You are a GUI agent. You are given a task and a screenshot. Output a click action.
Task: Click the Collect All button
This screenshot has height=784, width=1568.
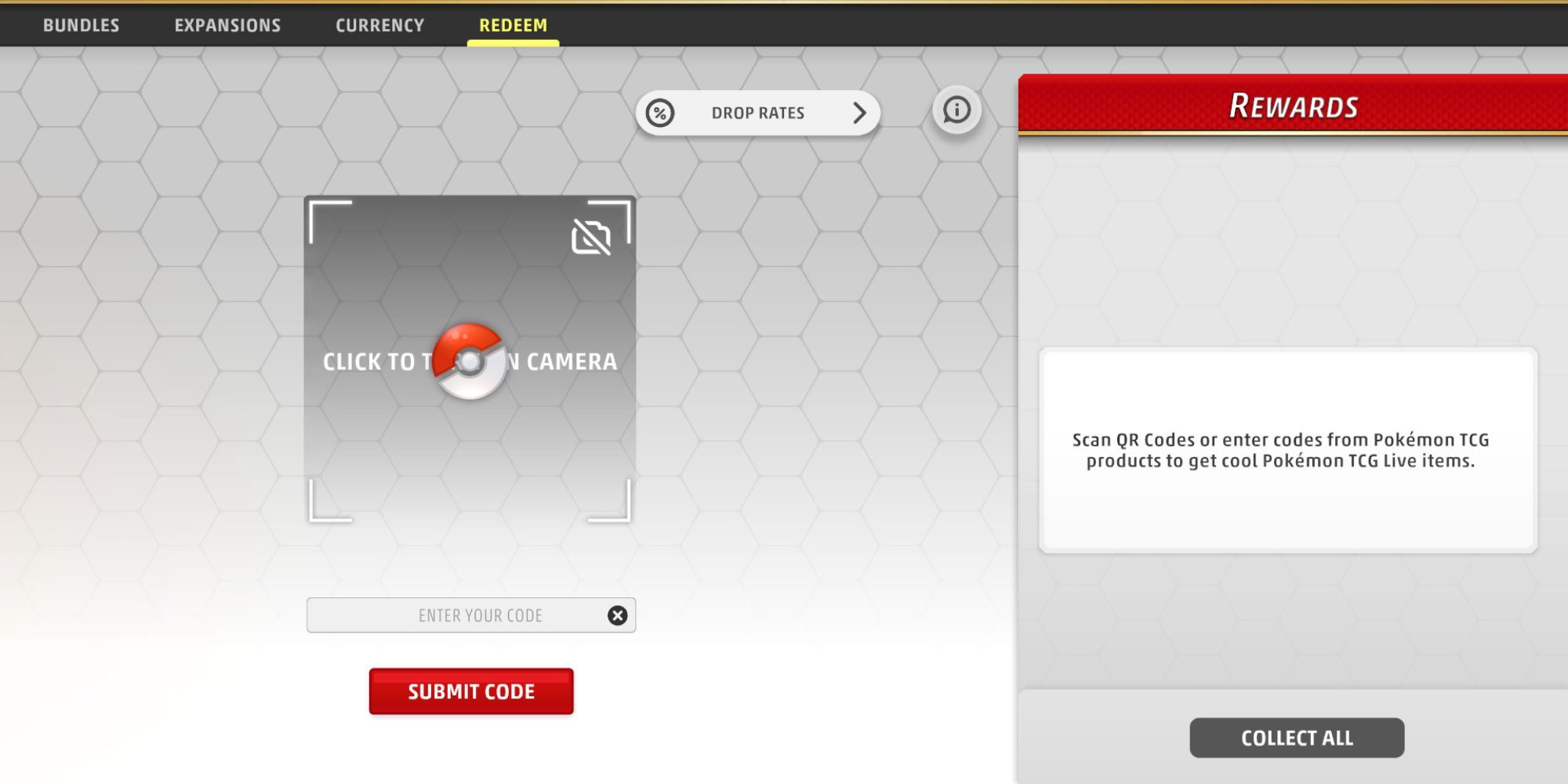[x=1297, y=738]
